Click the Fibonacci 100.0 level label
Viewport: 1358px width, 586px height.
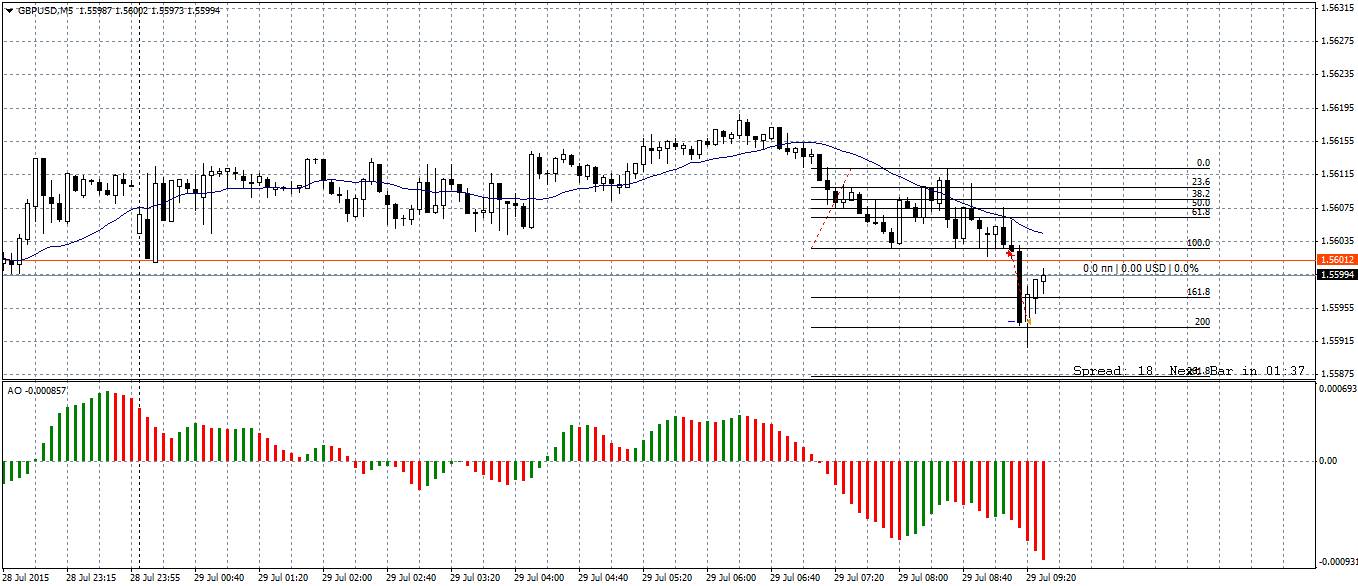coord(1198,243)
